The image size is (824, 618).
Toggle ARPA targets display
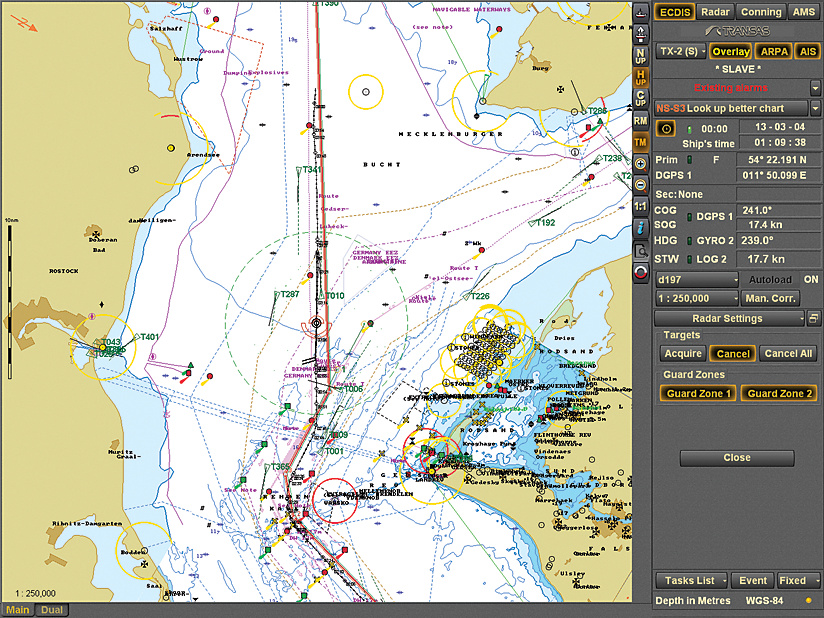773,51
